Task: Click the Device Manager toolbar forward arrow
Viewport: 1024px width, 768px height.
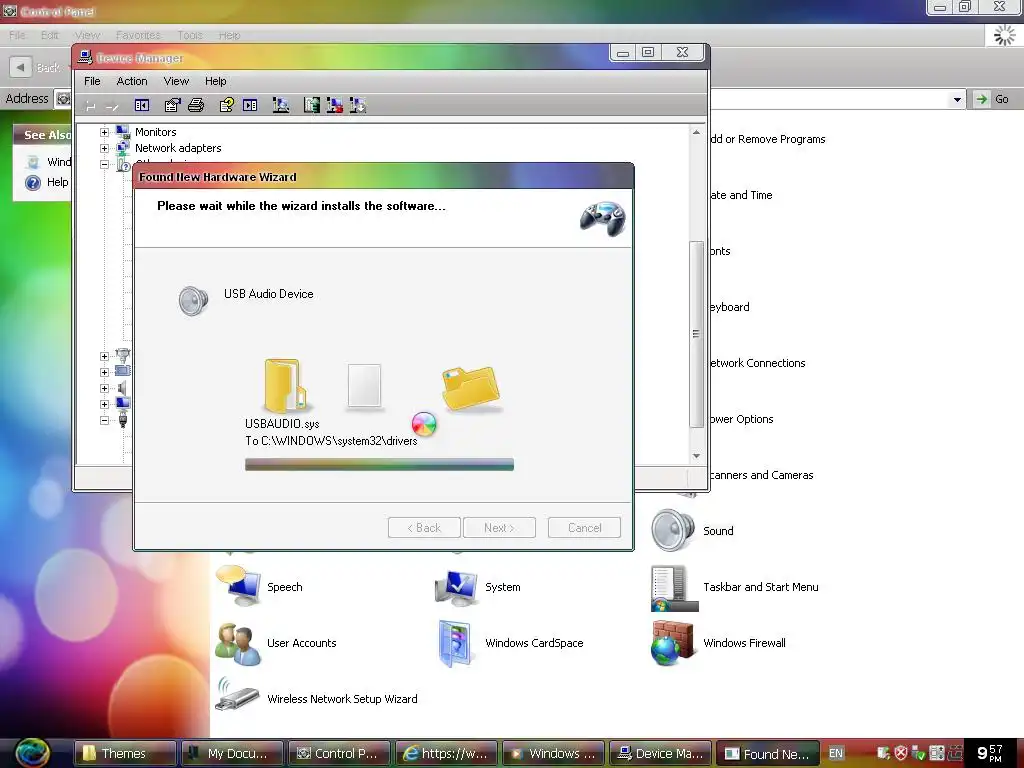Action: tap(112, 106)
